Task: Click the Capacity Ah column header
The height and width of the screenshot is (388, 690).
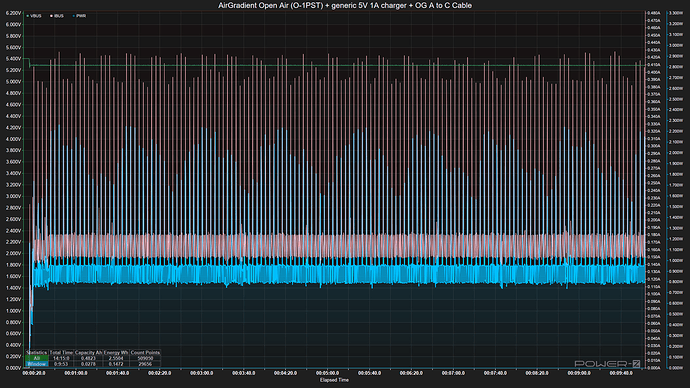Action: (88, 352)
